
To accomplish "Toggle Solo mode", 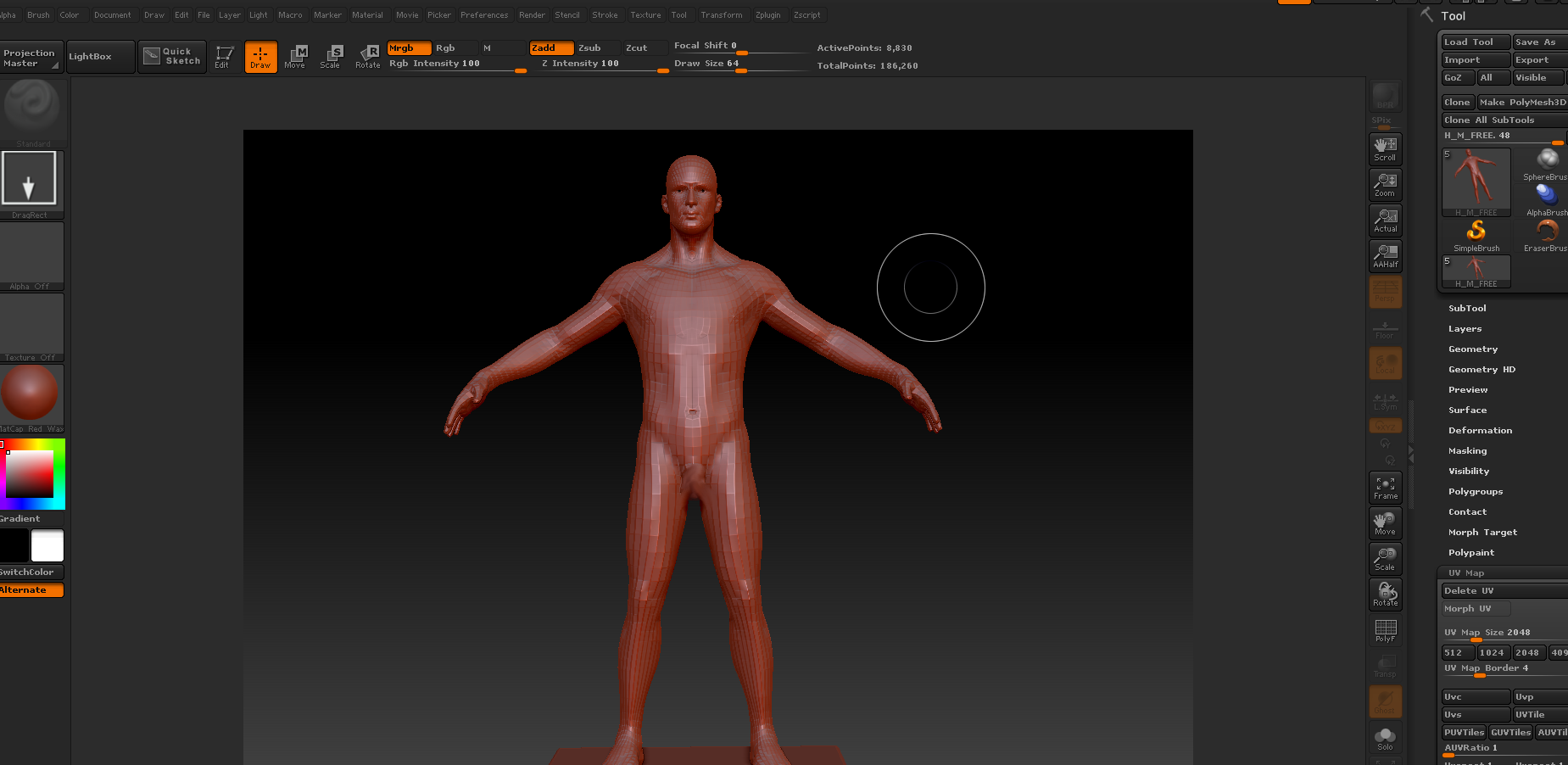I will [1385, 738].
